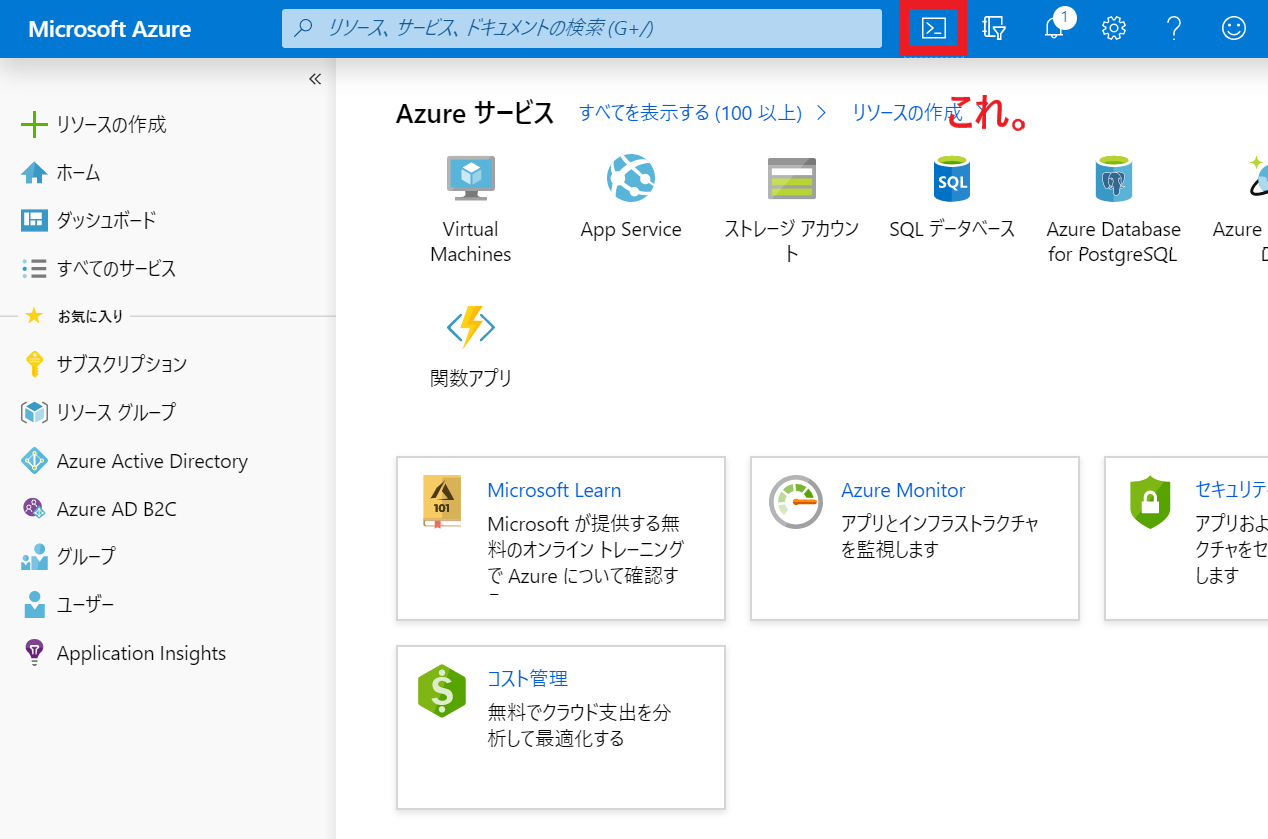Open Virtual Machines service icon
1268x839 pixels.
[x=470, y=180]
